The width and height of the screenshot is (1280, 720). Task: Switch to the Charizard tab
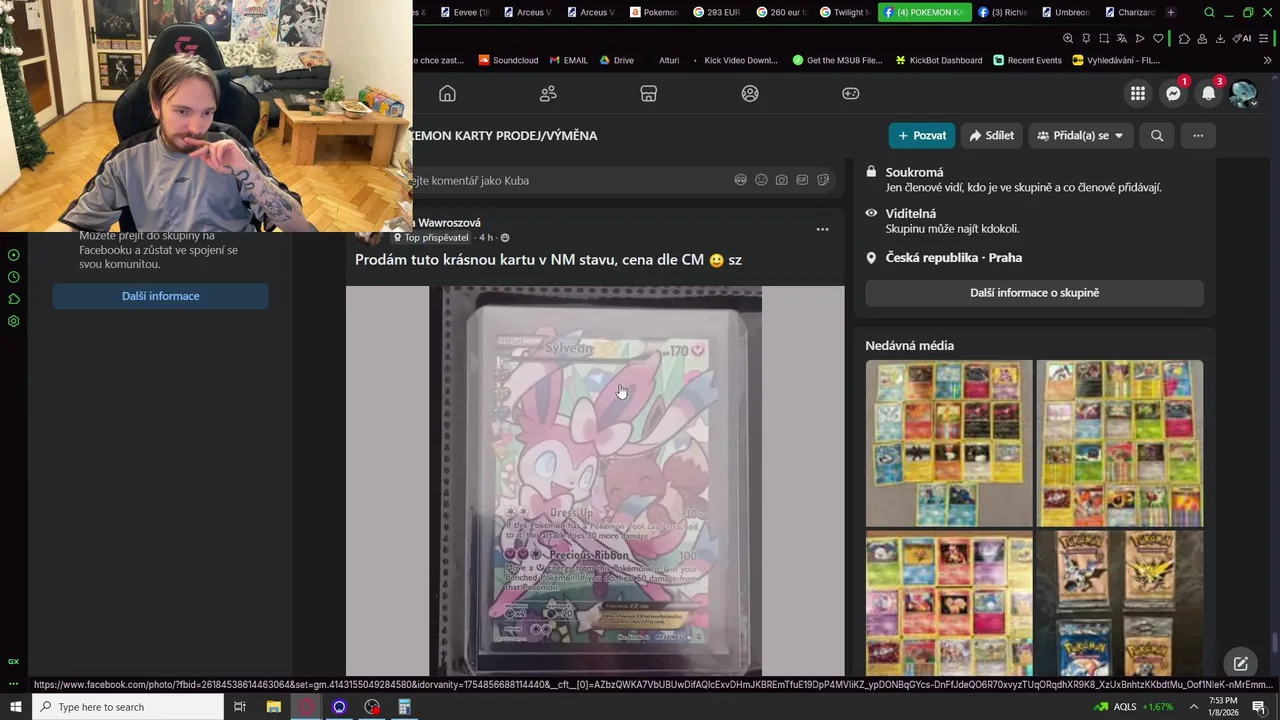[1129, 12]
